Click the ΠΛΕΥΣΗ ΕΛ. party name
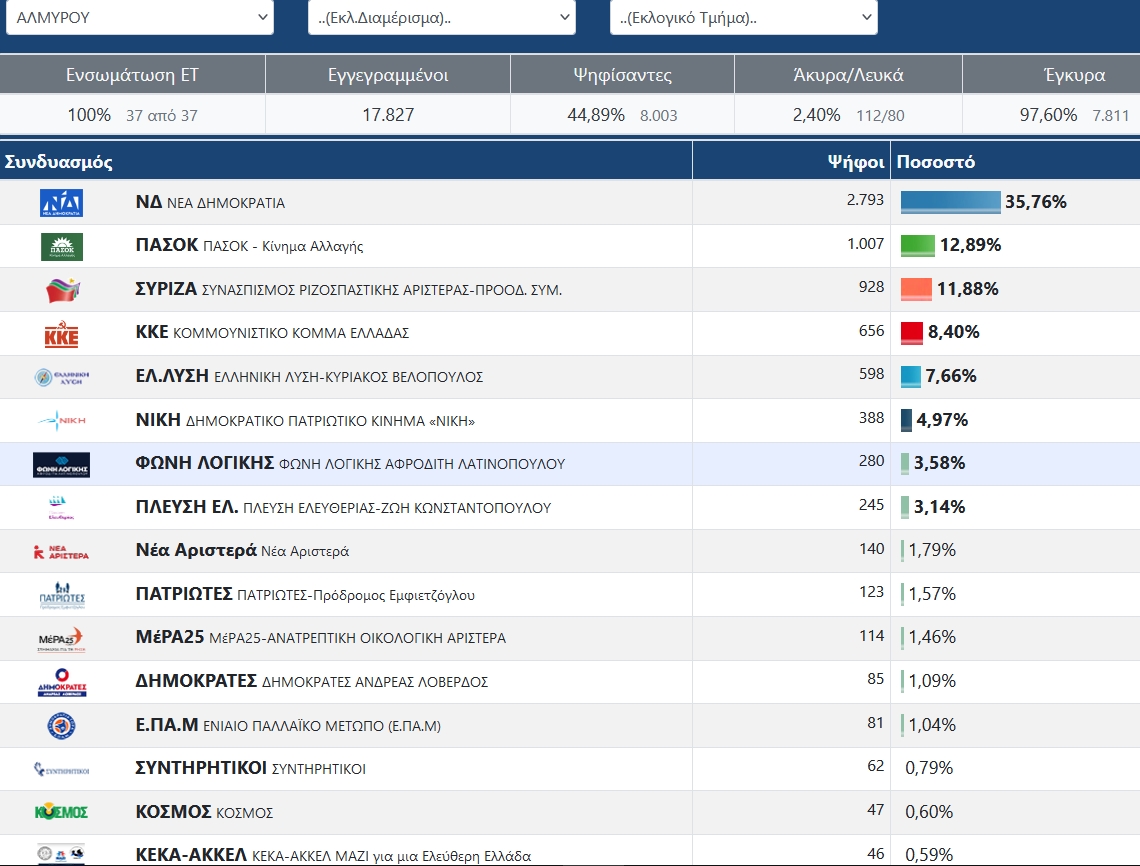The width and height of the screenshot is (1140, 866). (187, 507)
